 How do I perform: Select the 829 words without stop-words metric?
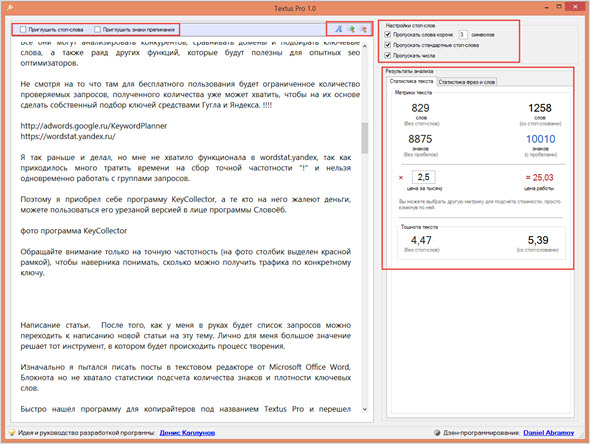(x=420, y=108)
